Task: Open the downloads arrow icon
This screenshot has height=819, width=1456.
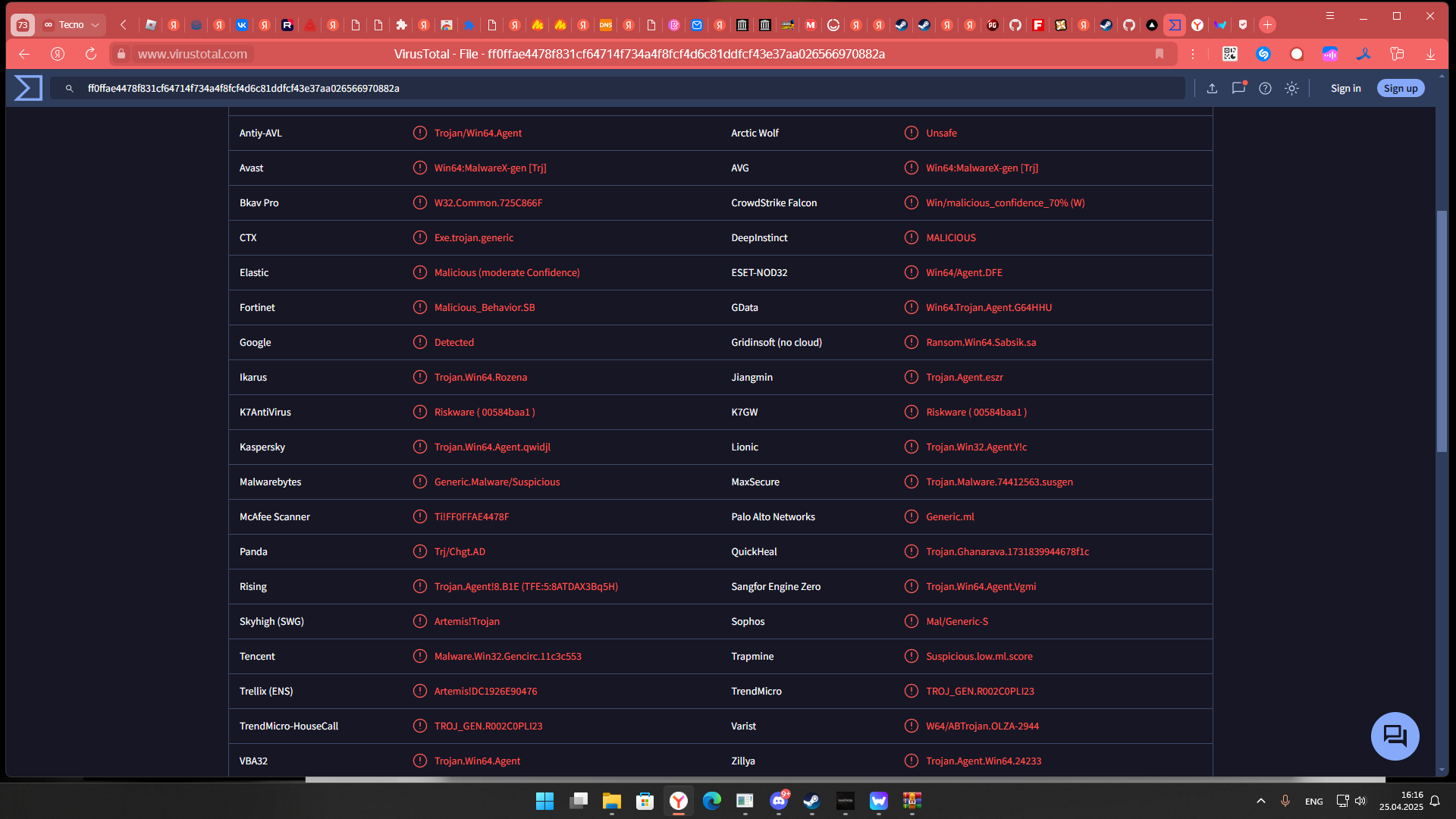Action: tap(1430, 54)
